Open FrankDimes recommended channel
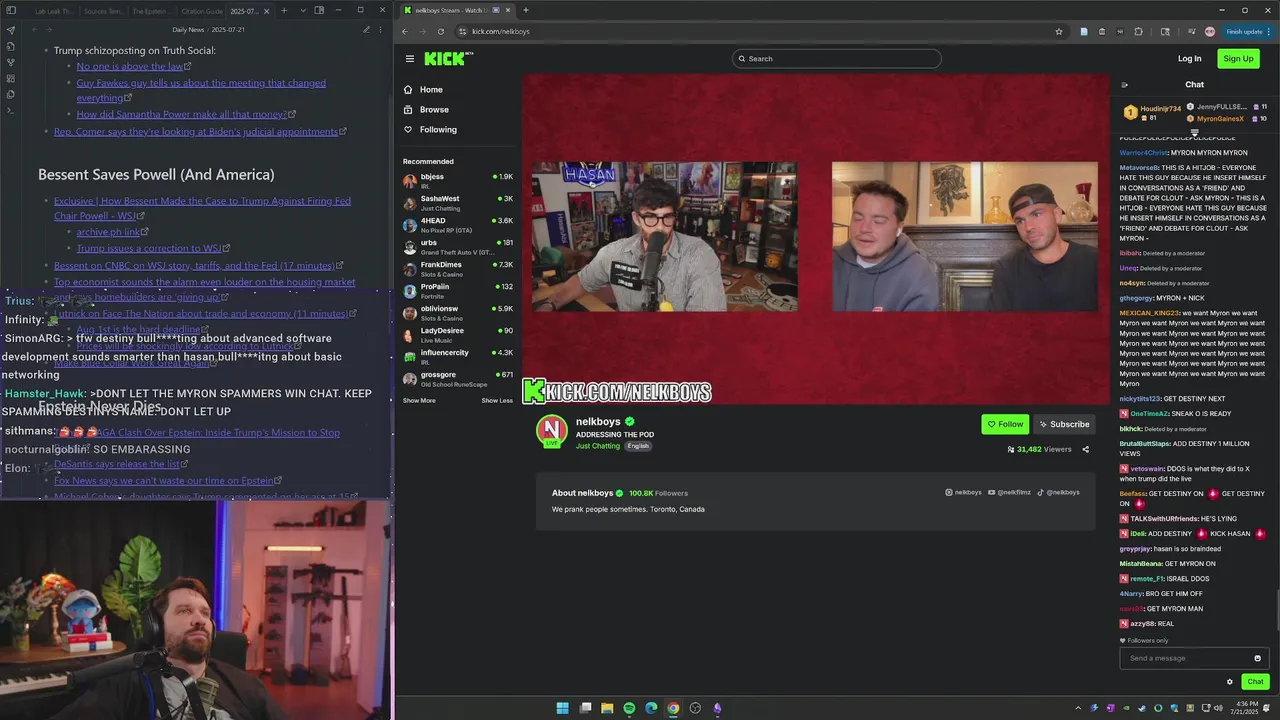Viewport: 1280px width, 720px height. [458, 269]
